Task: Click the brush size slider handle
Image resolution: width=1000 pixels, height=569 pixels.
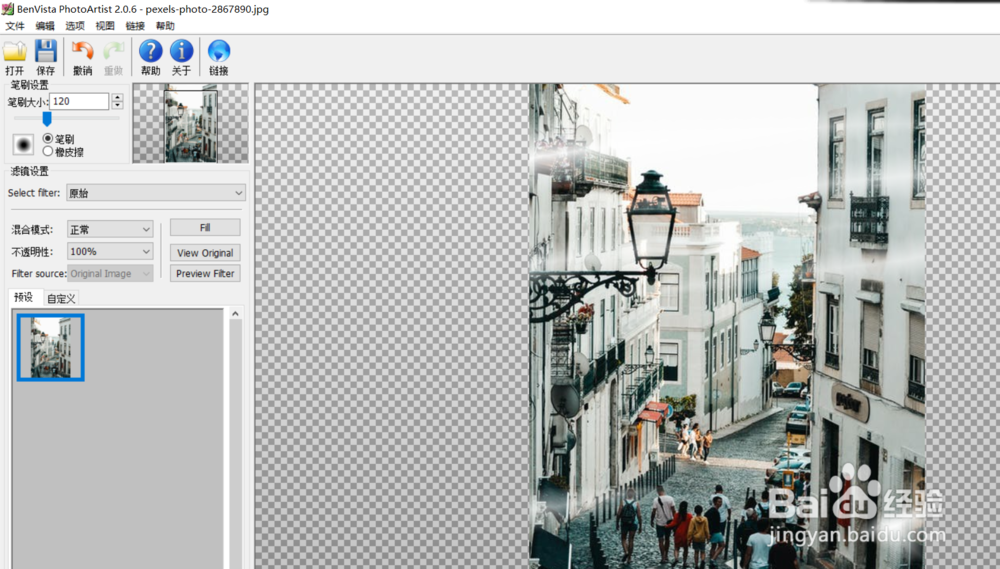Action: click(47, 119)
